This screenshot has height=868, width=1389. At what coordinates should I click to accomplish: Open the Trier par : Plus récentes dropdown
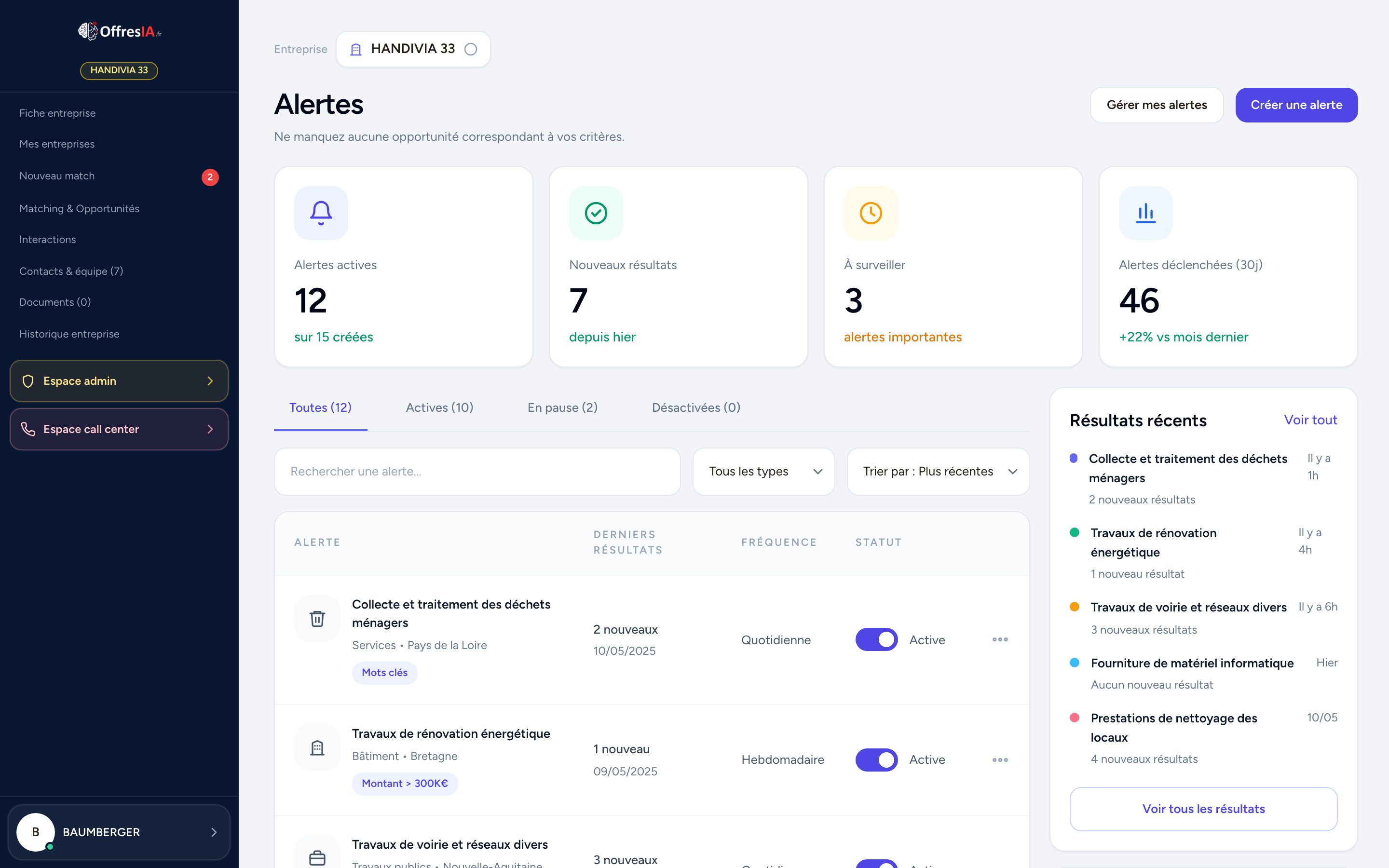click(x=938, y=471)
